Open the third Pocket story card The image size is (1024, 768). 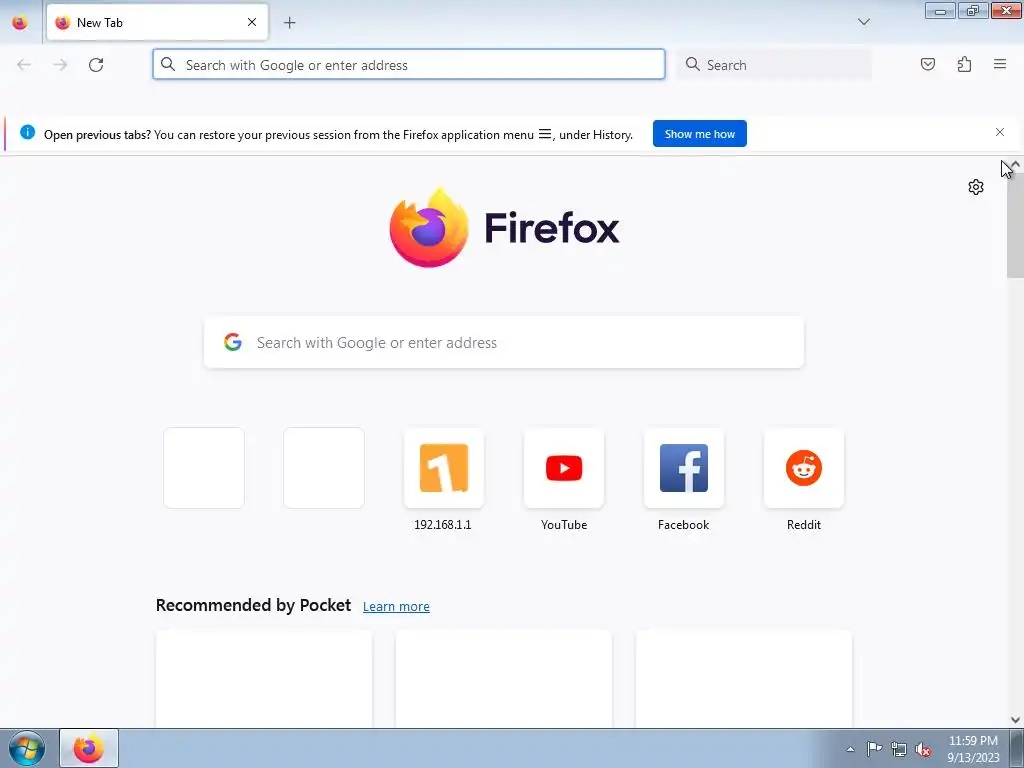click(x=744, y=679)
